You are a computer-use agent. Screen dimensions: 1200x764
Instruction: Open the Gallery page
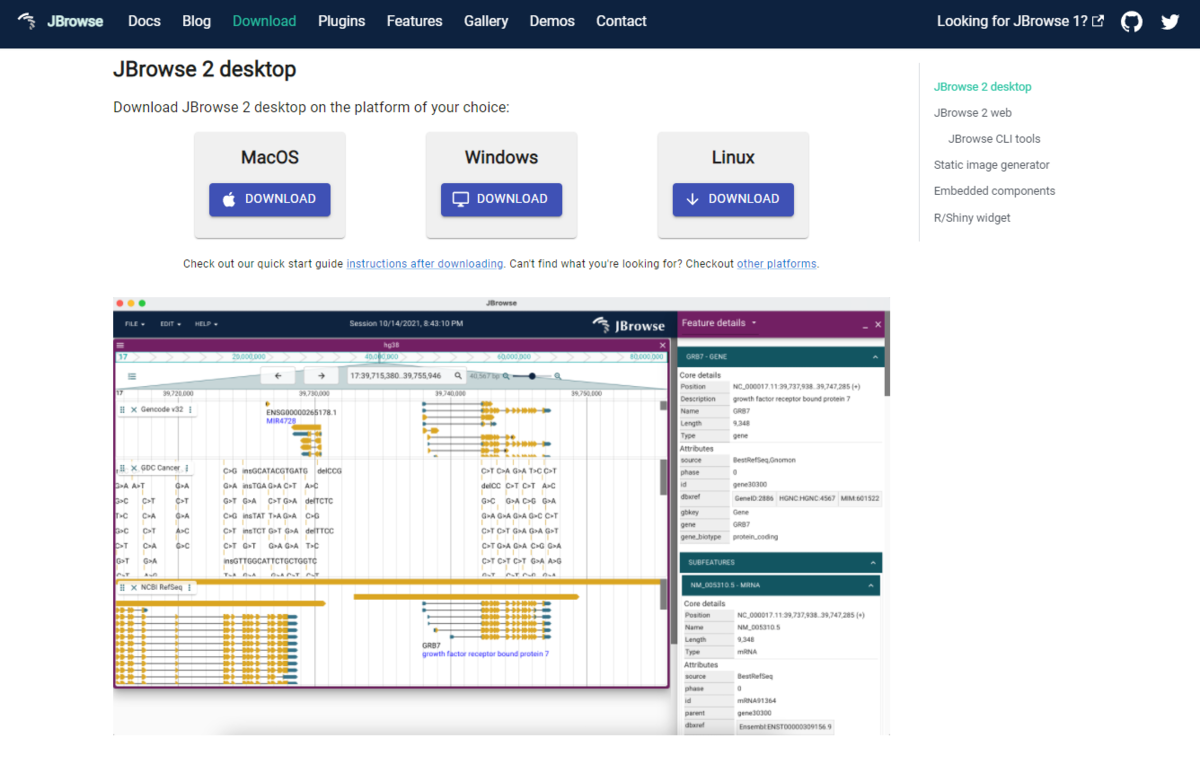pos(486,21)
